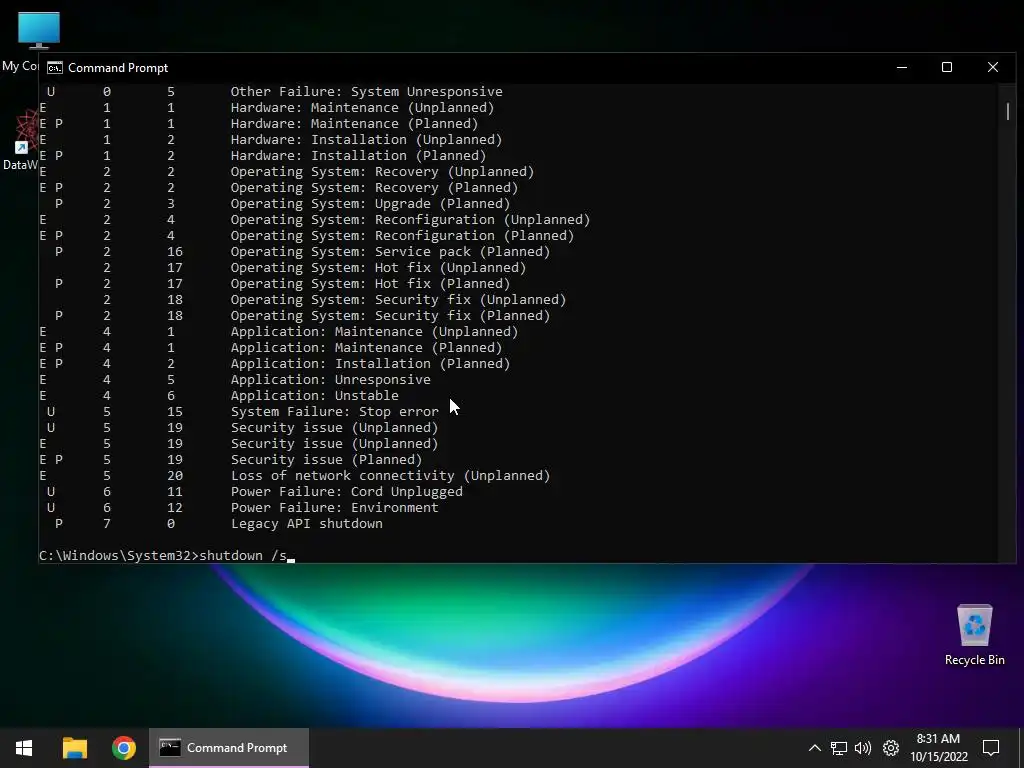Click 'Operating System: Security fix (Unplanned)' text
Image resolution: width=1024 pixels, height=768 pixels.
point(398,300)
